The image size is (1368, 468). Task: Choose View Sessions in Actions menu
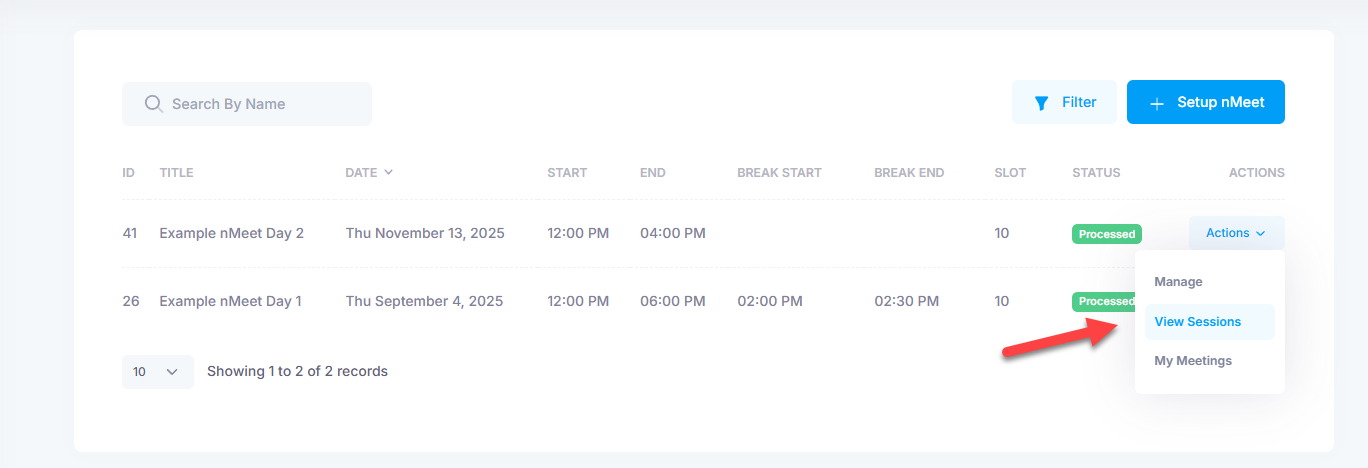[1197, 322]
